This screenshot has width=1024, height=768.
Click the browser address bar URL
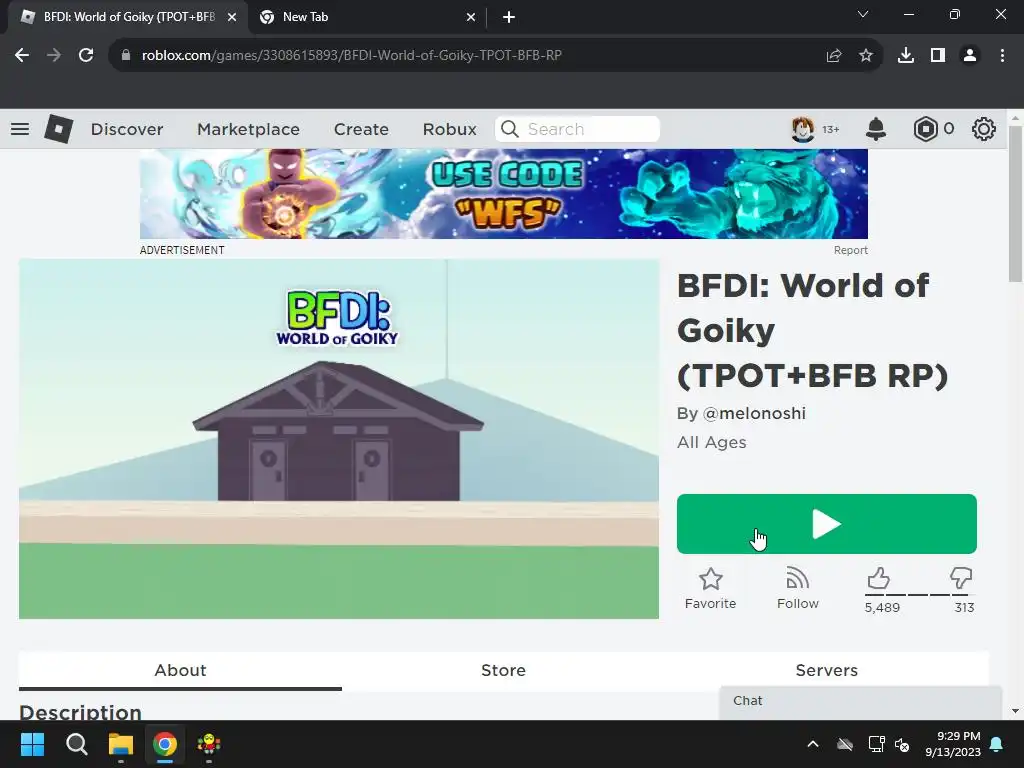(351, 56)
